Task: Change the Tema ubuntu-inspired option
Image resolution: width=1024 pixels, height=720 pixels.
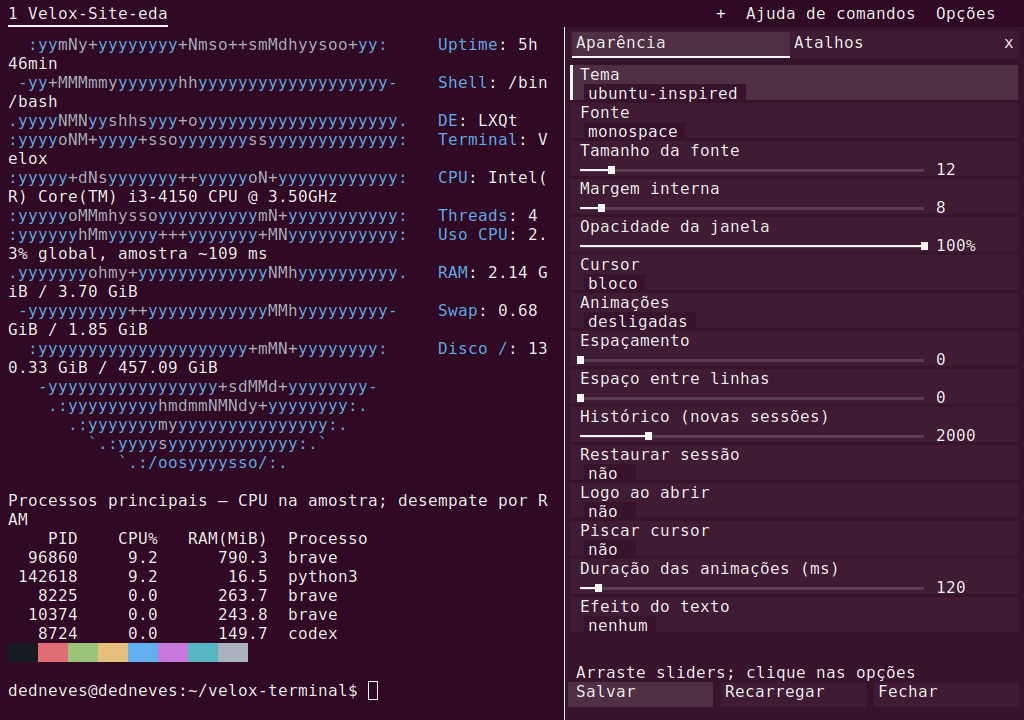Action: (x=663, y=93)
